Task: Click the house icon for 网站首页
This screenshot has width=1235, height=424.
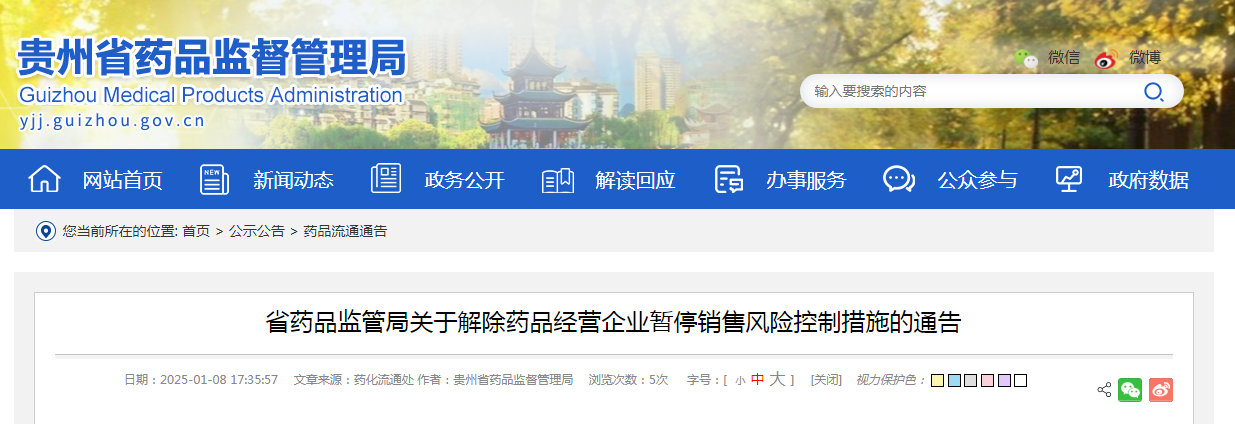Action: pos(45,179)
